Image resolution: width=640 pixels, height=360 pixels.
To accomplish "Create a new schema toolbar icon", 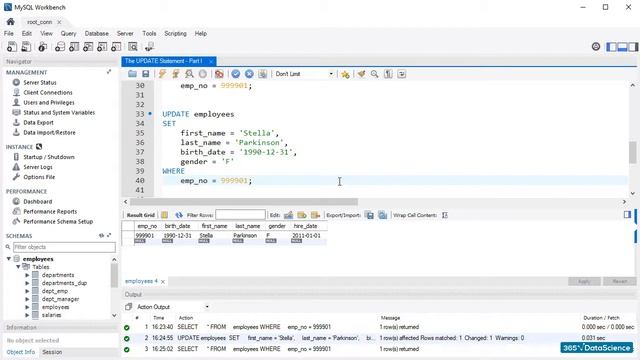I will (x=60, y=47).
